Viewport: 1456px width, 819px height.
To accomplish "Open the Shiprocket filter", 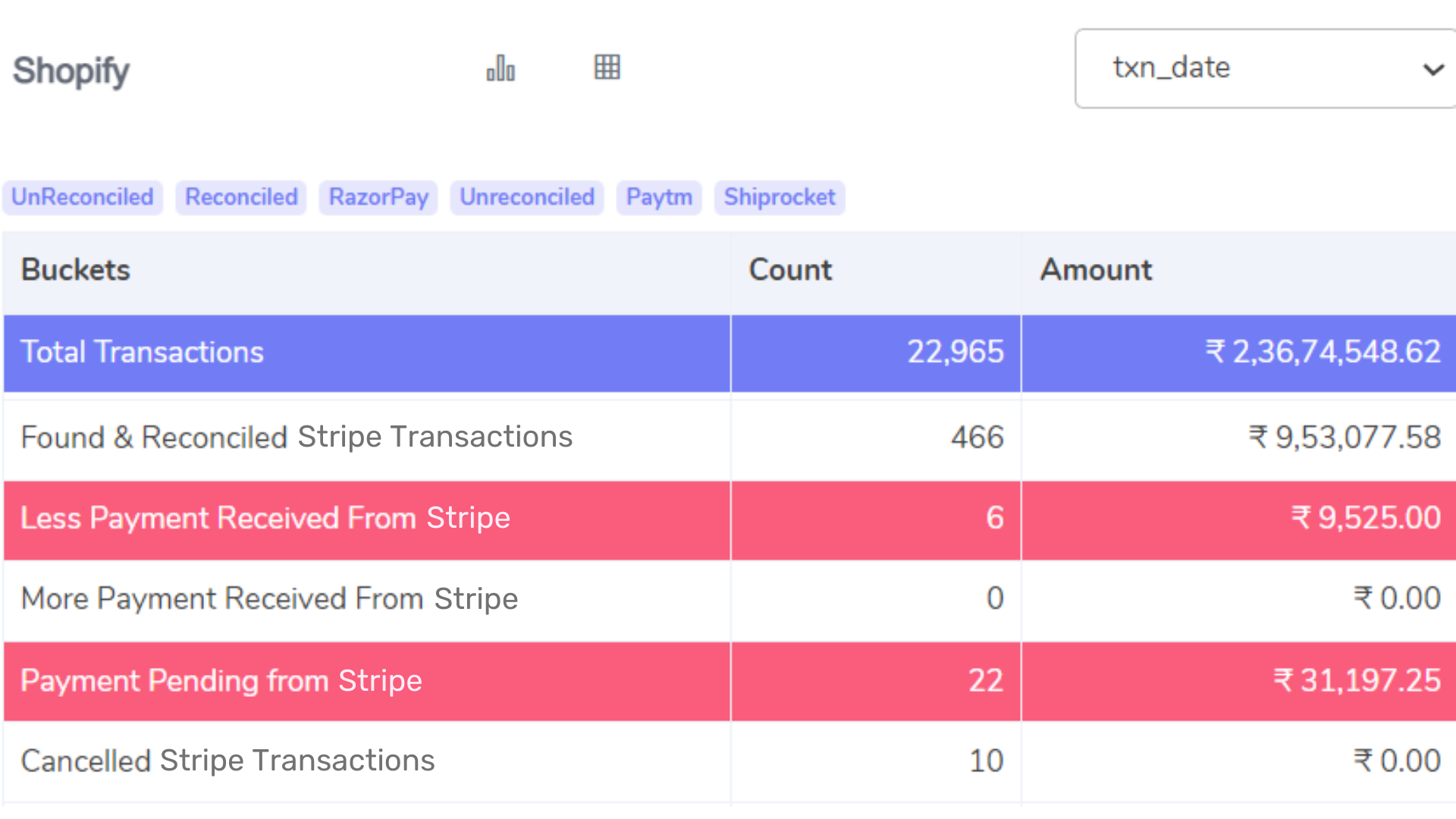I will pyautogui.click(x=780, y=197).
